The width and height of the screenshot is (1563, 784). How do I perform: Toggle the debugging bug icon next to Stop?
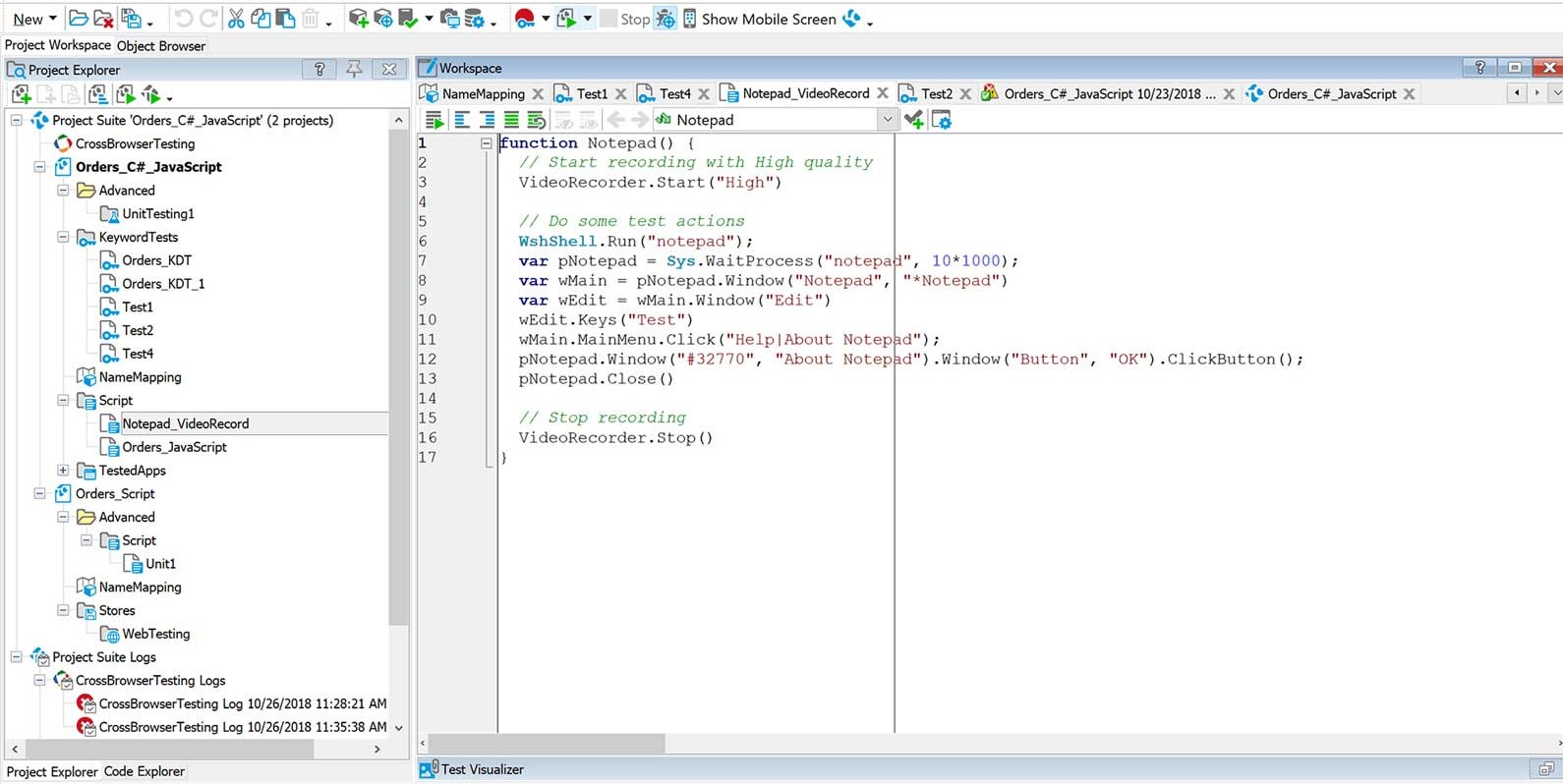(x=666, y=19)
